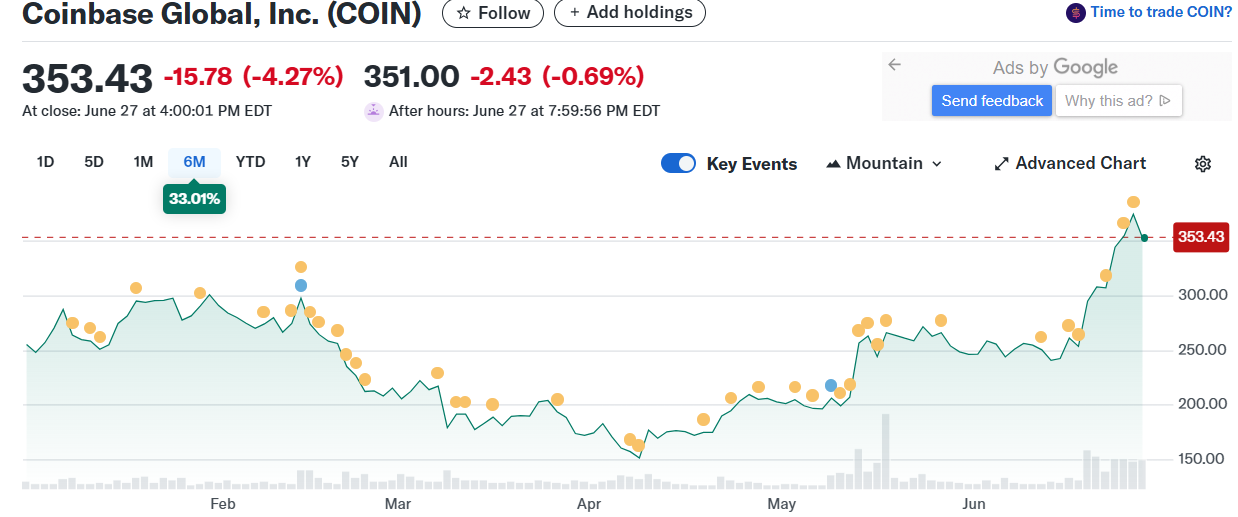Select the 1D range tab
1238x517 pixels.
pos(45,162)
